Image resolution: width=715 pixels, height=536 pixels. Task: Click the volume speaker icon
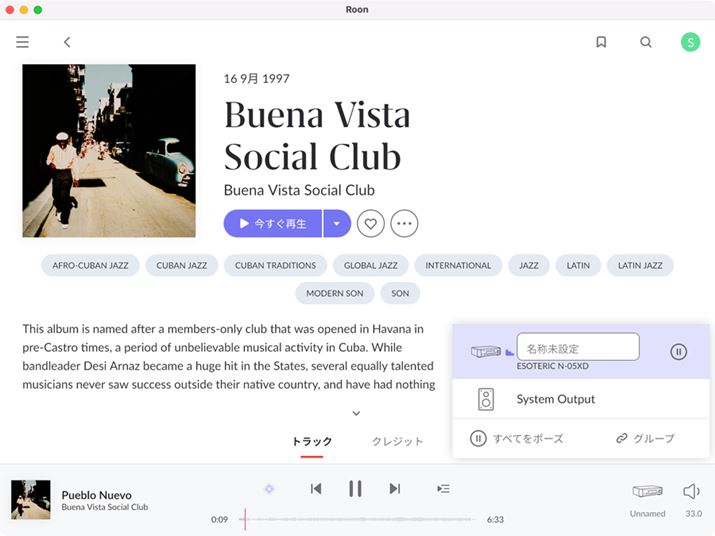[x=690, y=491]
